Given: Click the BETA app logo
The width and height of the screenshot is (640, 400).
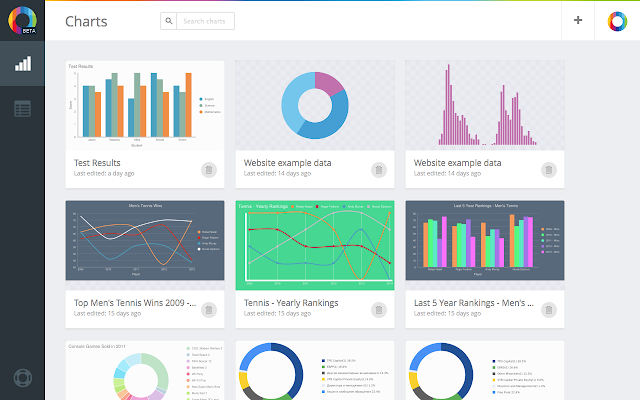Looking at the screenshot, I should point(22,20).
